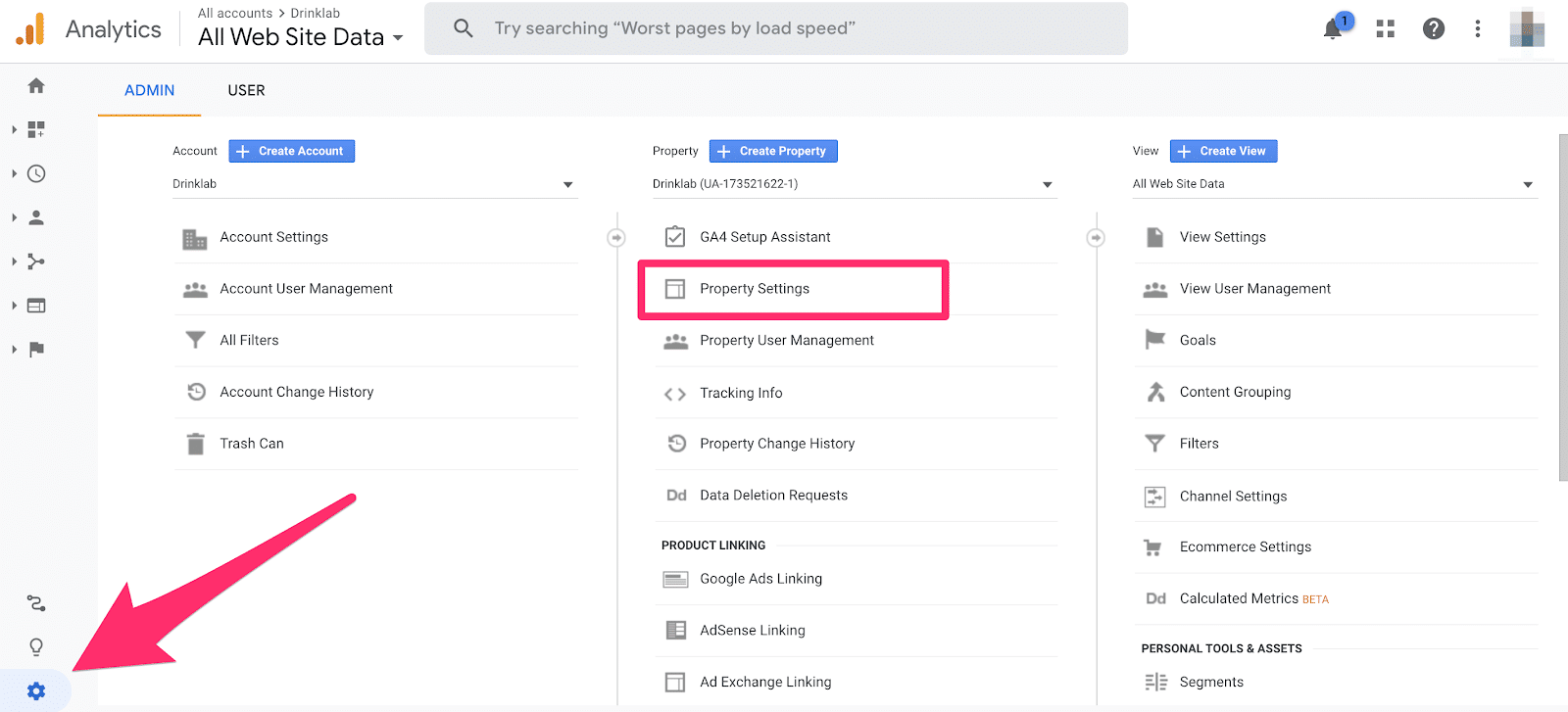
Task: Open Calculated Metrics BETA
Action: 1337,598
